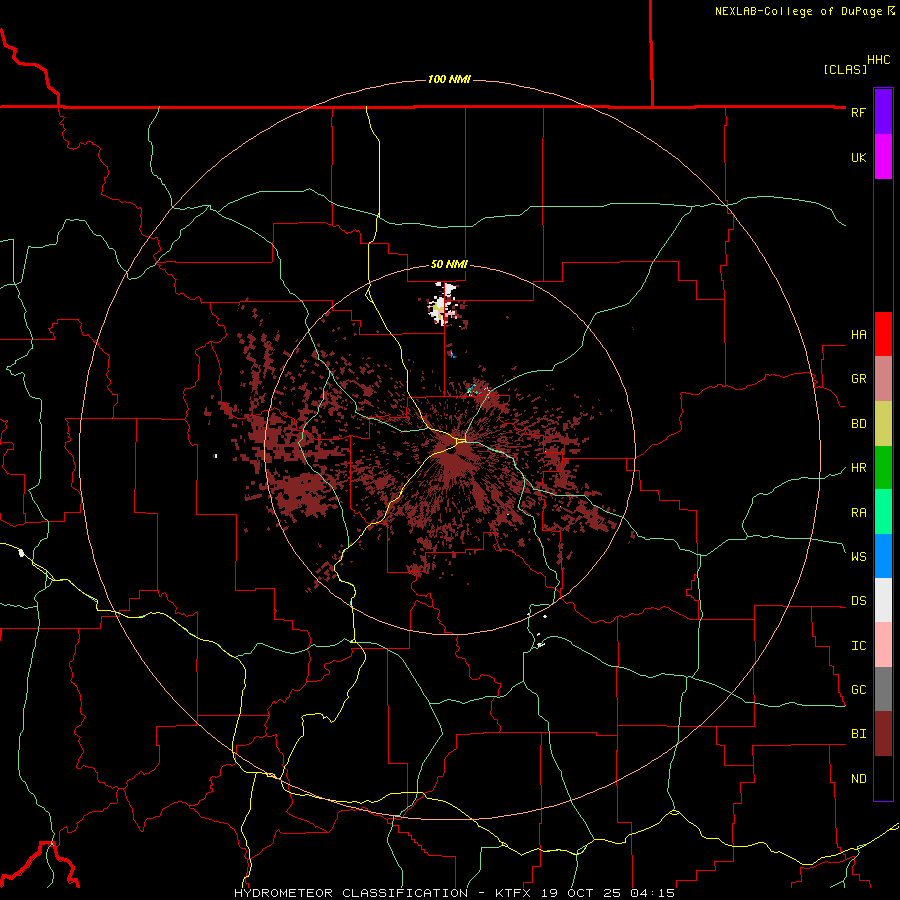Click the HYDROMETEOR CLASSIFICATION title text
900x900 pixels.
pyautogui.click(x=351, y=893)
